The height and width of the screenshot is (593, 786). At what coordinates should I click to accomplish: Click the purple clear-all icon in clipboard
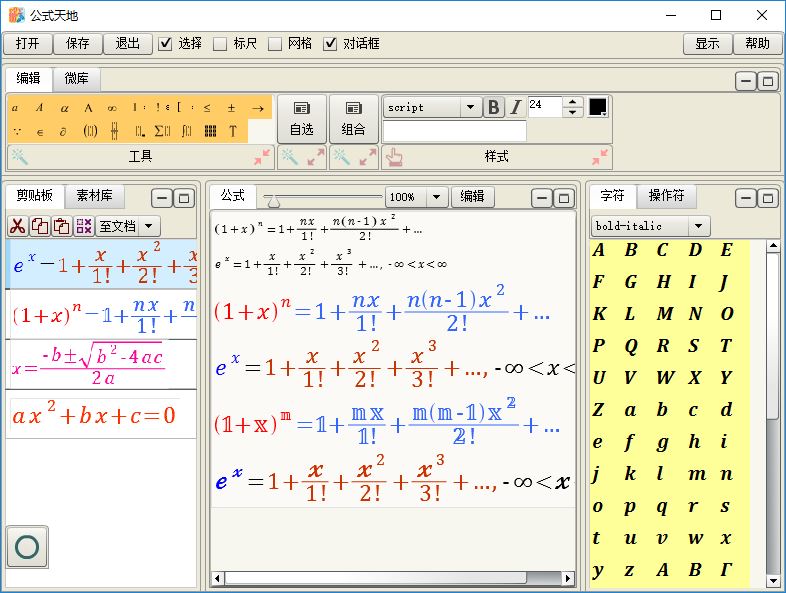click(84, 227)
